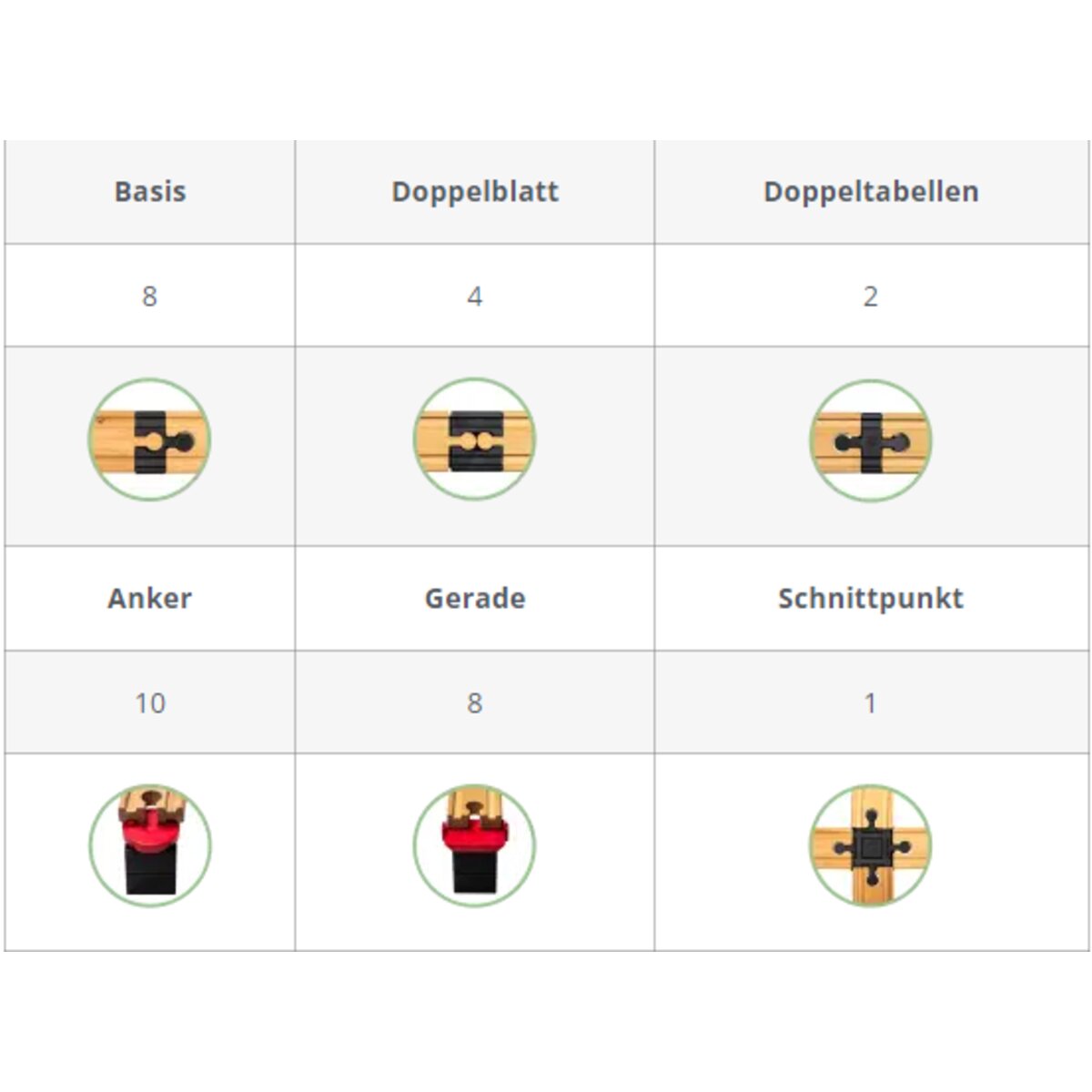Click quantity 10 under Anker
Viewport: 1092px width, 1092px height.
coord(150,703)
